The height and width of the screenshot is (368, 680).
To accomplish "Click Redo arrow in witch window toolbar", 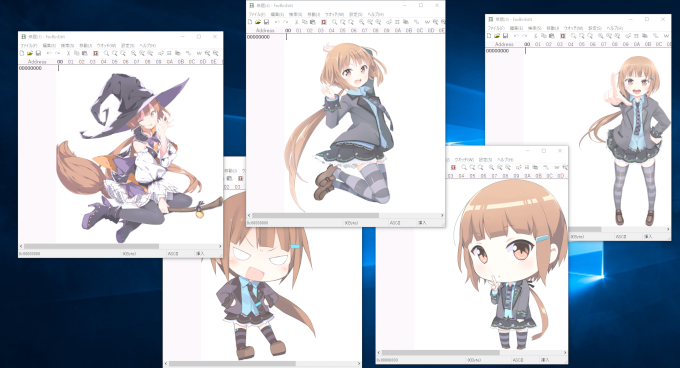I will pyautogui.click(x=57, y=53).
